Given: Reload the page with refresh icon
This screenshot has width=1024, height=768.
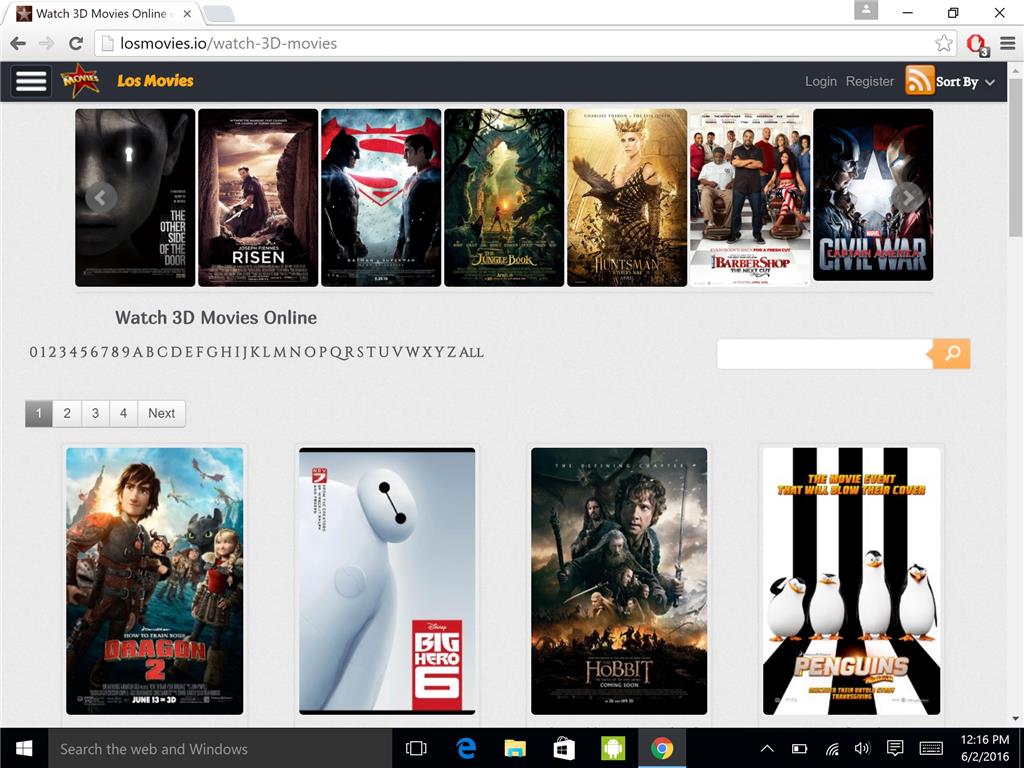Looking at the screenshot, I should tap(76, 43).
